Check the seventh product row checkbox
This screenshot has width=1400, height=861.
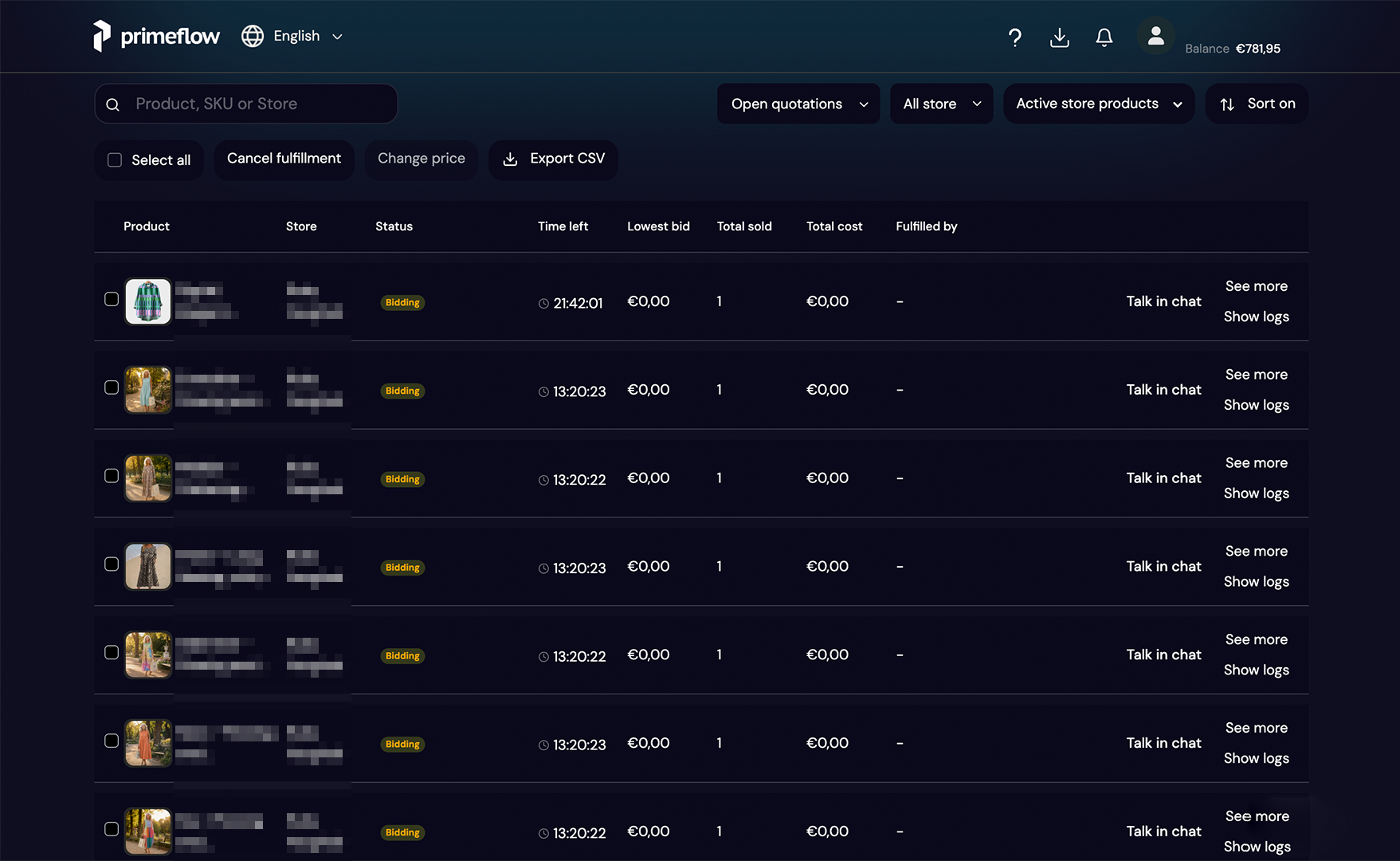(x=112, y=829)
